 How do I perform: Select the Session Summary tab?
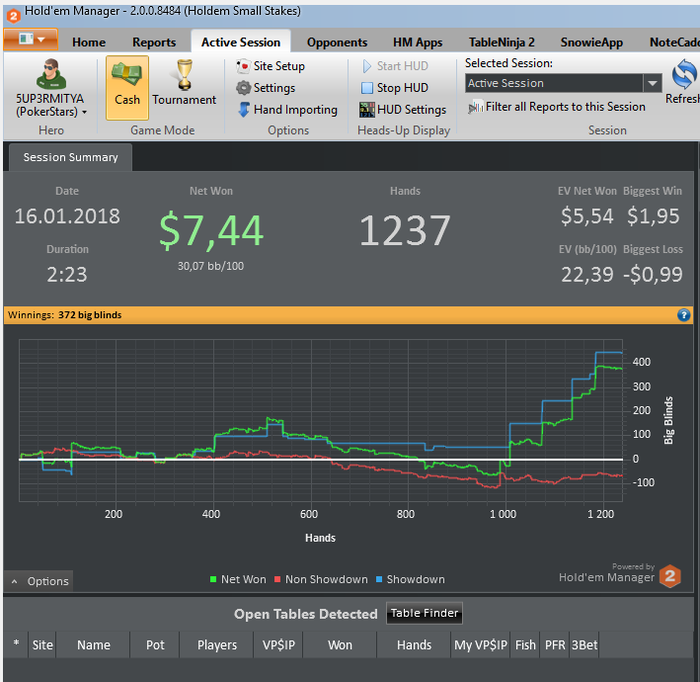(x=71, y=158)
